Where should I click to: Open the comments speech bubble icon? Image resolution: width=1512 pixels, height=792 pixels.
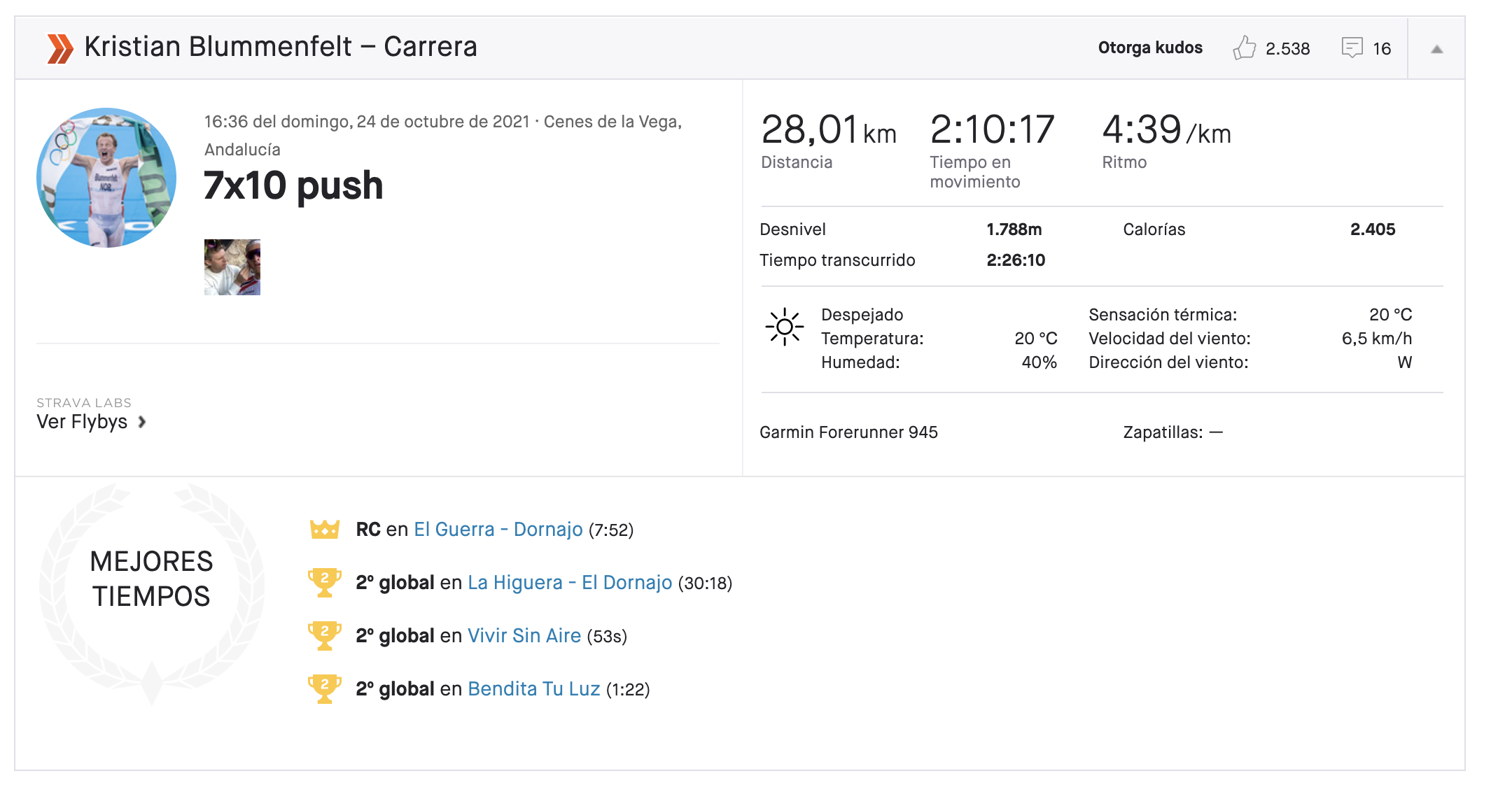click(1352, 48)
